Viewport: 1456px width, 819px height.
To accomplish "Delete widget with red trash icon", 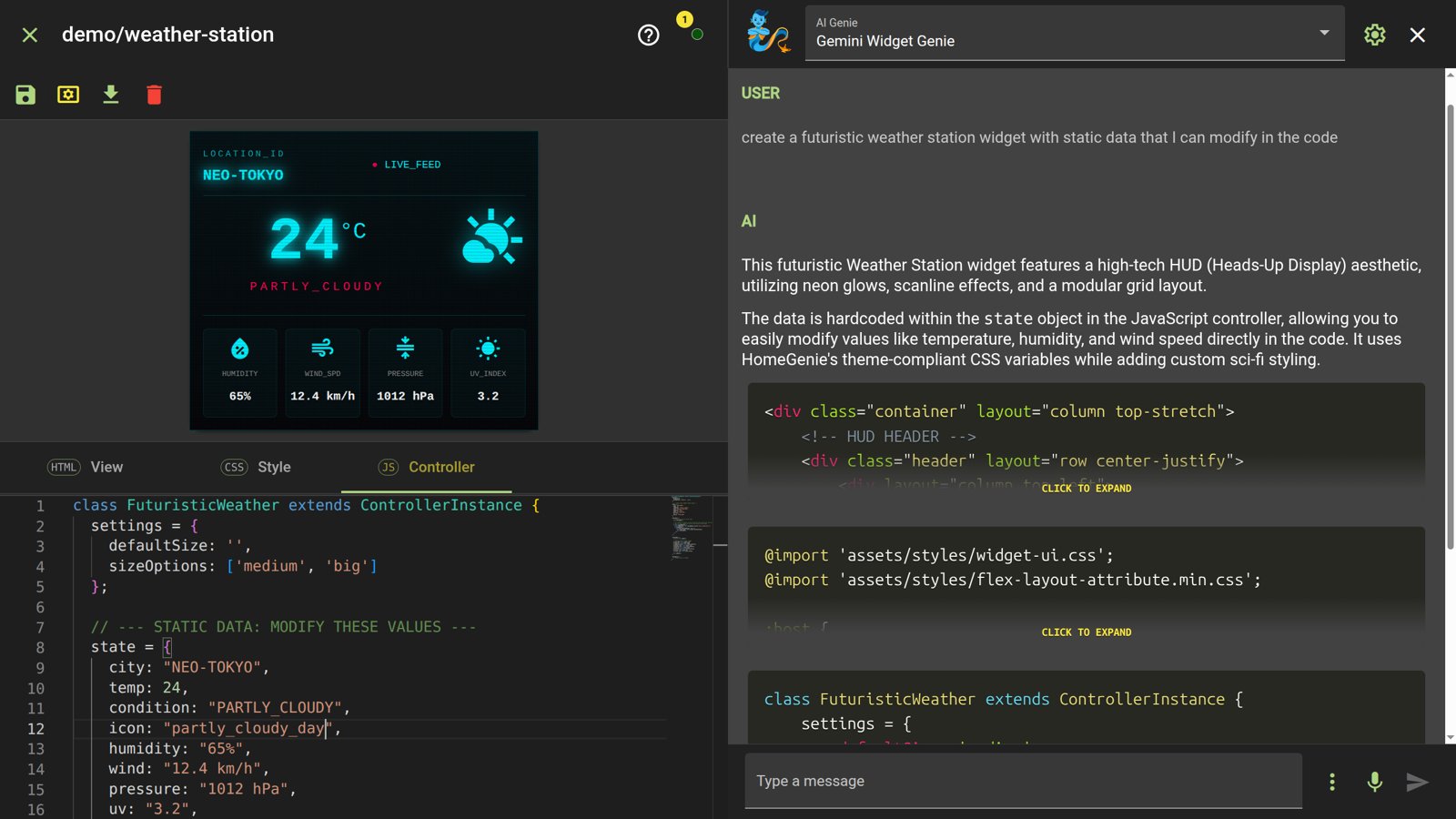I will tap(154, 95).
